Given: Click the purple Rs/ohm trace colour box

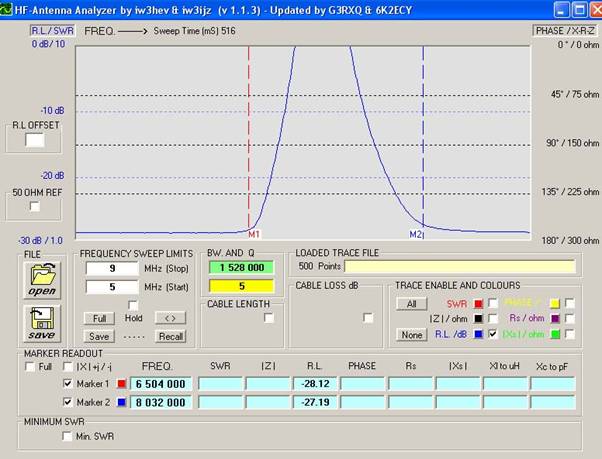Looking at the screenshot, I should pyautogui.click(x=553, y=318).
